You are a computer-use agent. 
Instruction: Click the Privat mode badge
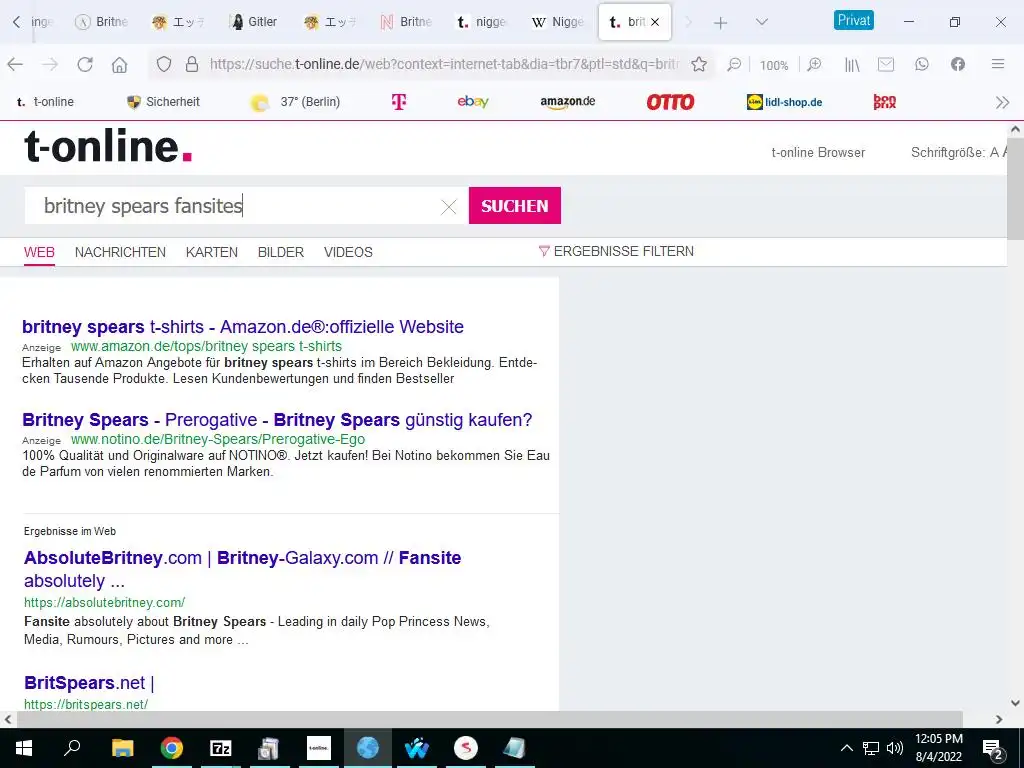[854, 20]
